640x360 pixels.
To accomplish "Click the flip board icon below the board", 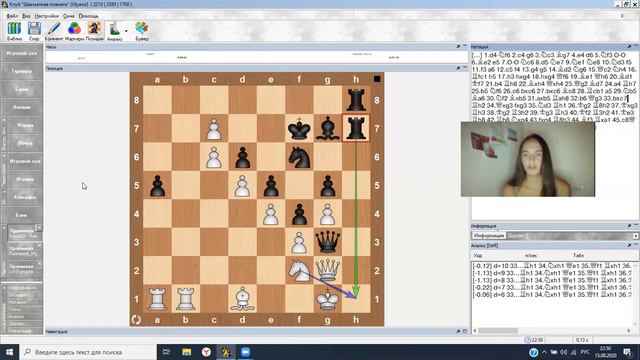I will click(136, 320).
